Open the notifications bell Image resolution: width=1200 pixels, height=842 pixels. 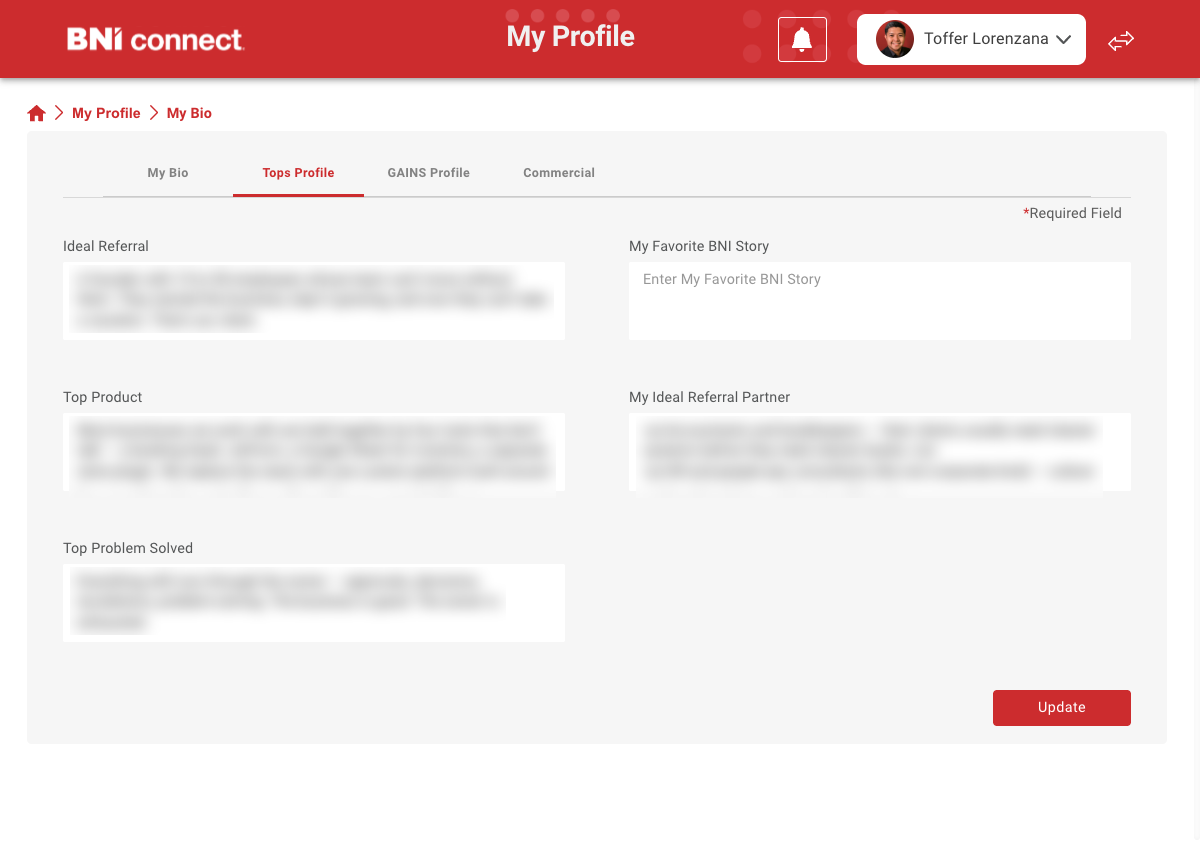point(802,40)
